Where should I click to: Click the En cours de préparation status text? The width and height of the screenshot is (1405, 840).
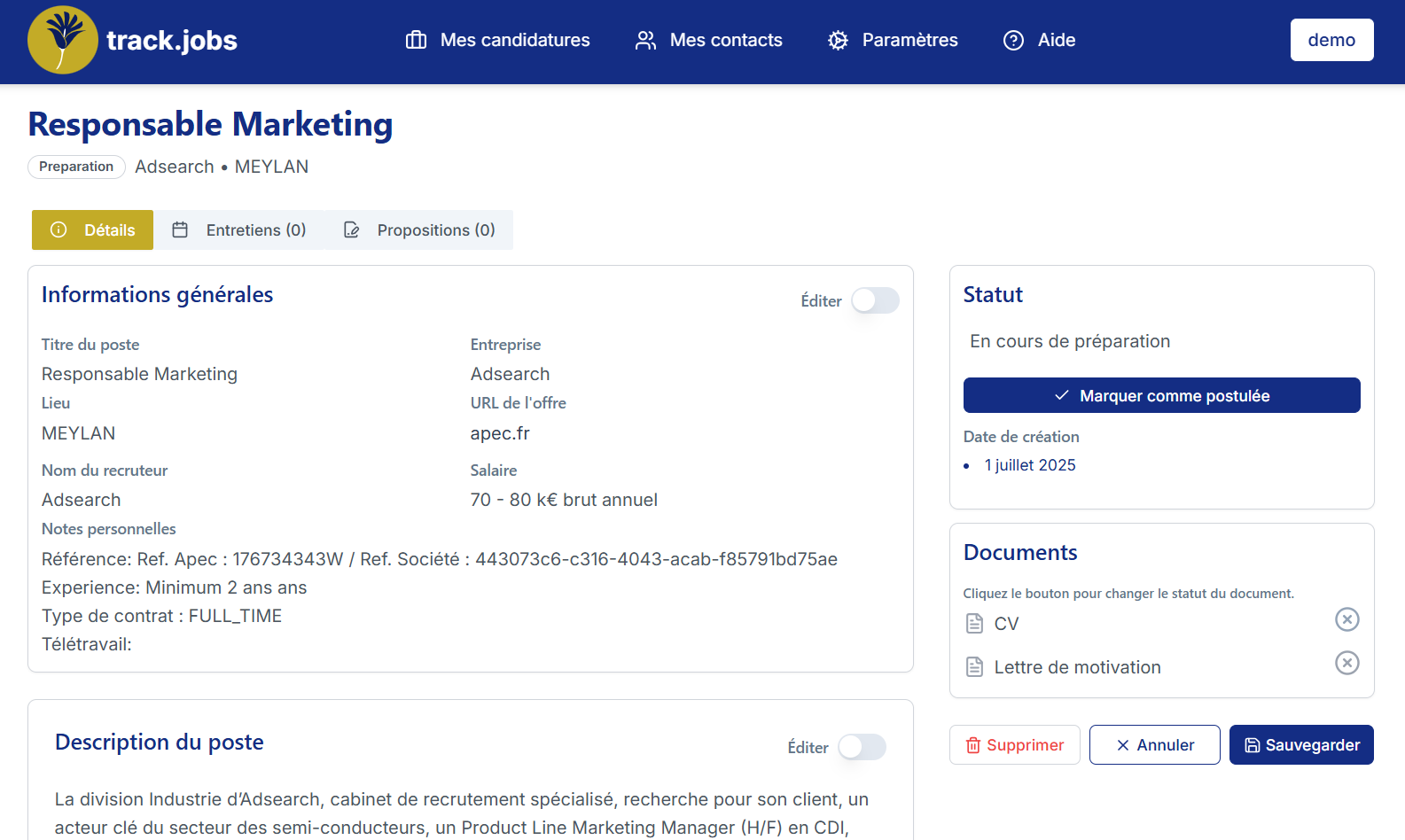tap(1070, 341)
